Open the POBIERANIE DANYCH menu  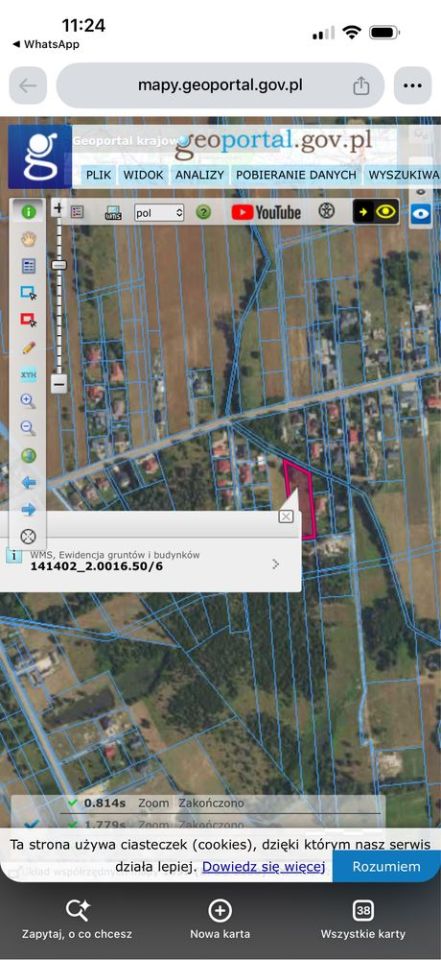[x=296, y=174]
